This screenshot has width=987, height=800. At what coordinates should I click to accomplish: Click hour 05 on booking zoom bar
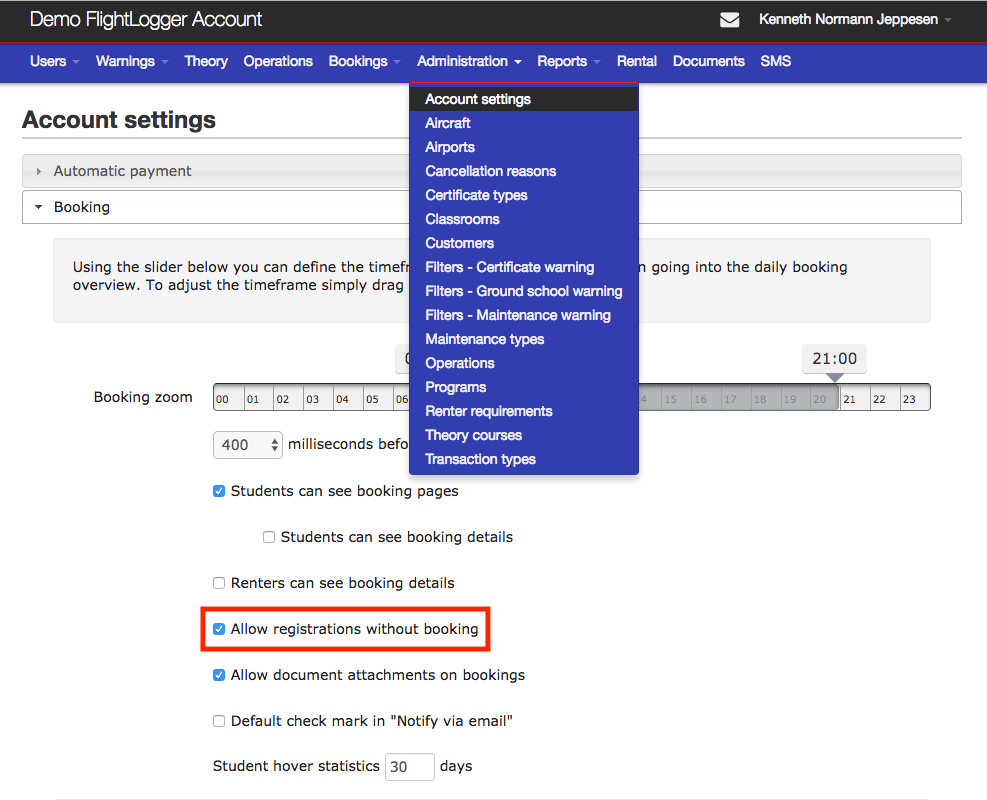(x=378, y=398)
